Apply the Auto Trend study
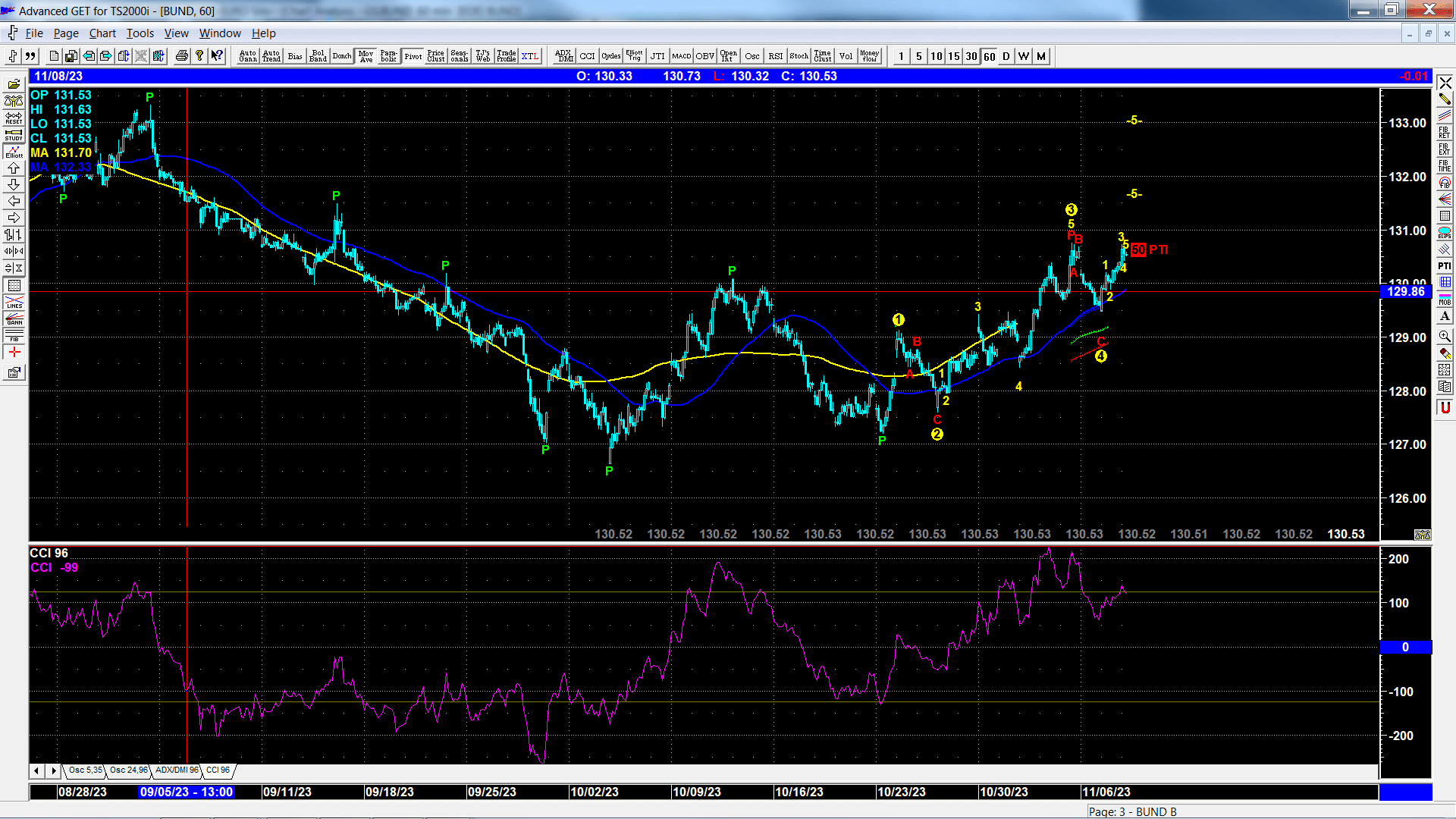Image resolution: width=1456 pixels, height=819 pixels. (271, 56)
